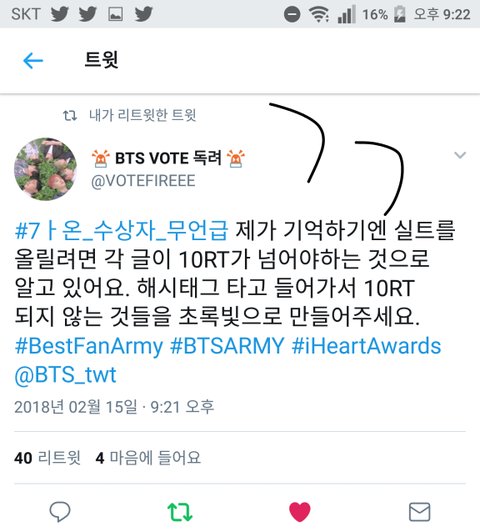Tap the do-not-disturb status icon
This screenshot has width=480, height=532.
[x=292, y=15]
